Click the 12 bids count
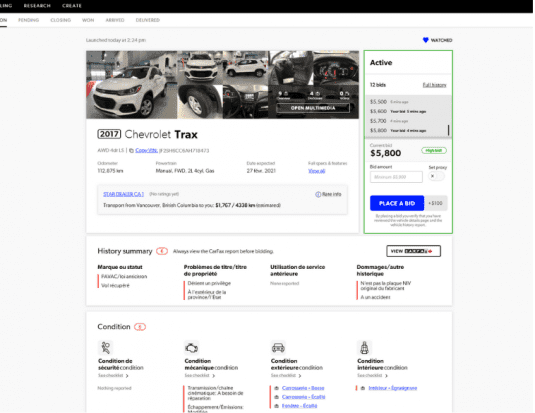Viewport: 535px width, 413px height. (x=378, y=85)
